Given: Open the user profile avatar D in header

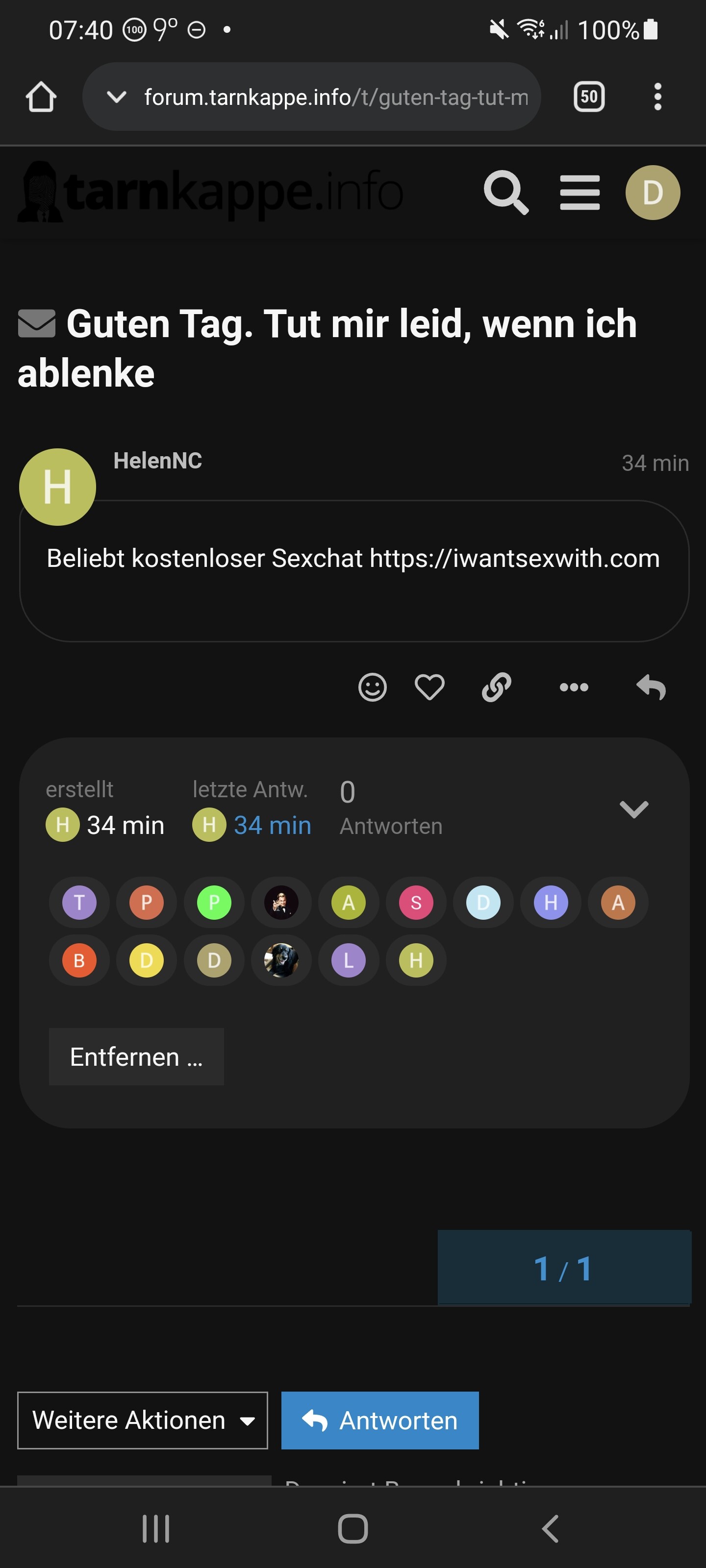Looking at the screenshot, I should coord(653,193).
